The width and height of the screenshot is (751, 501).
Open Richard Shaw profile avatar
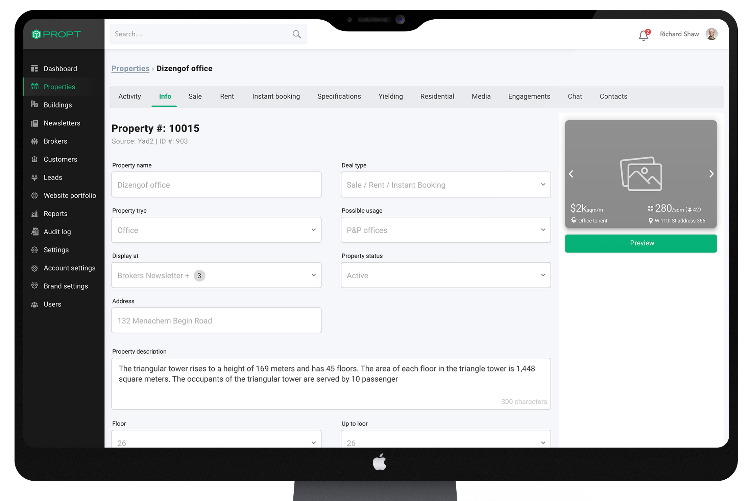coord(712,34)
